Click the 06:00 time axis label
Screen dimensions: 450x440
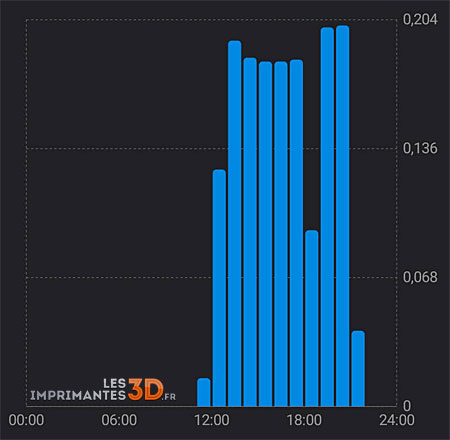coord(119,420)
